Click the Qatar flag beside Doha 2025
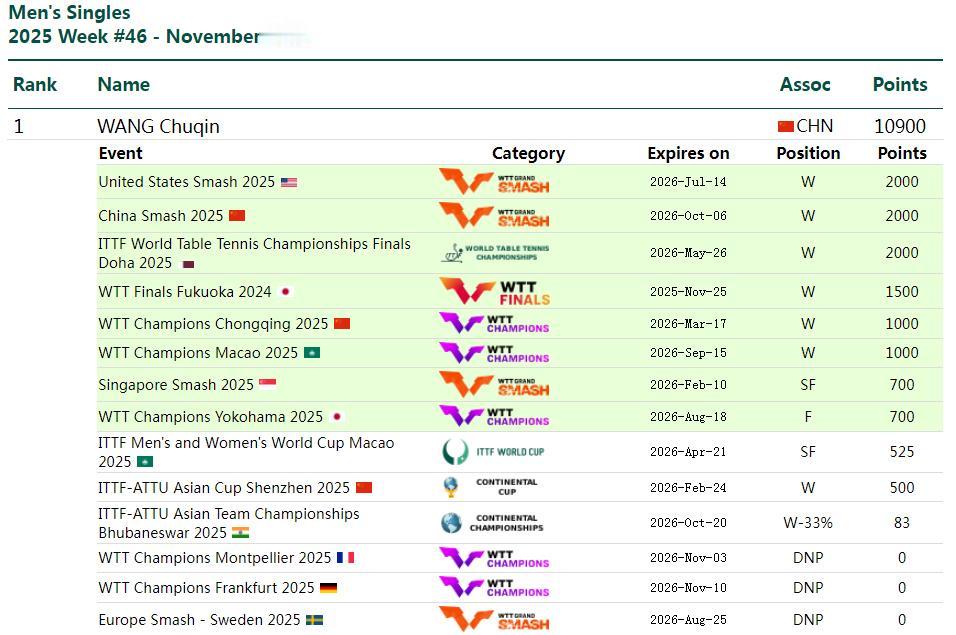The image size is (956, 635). [188, 264]
